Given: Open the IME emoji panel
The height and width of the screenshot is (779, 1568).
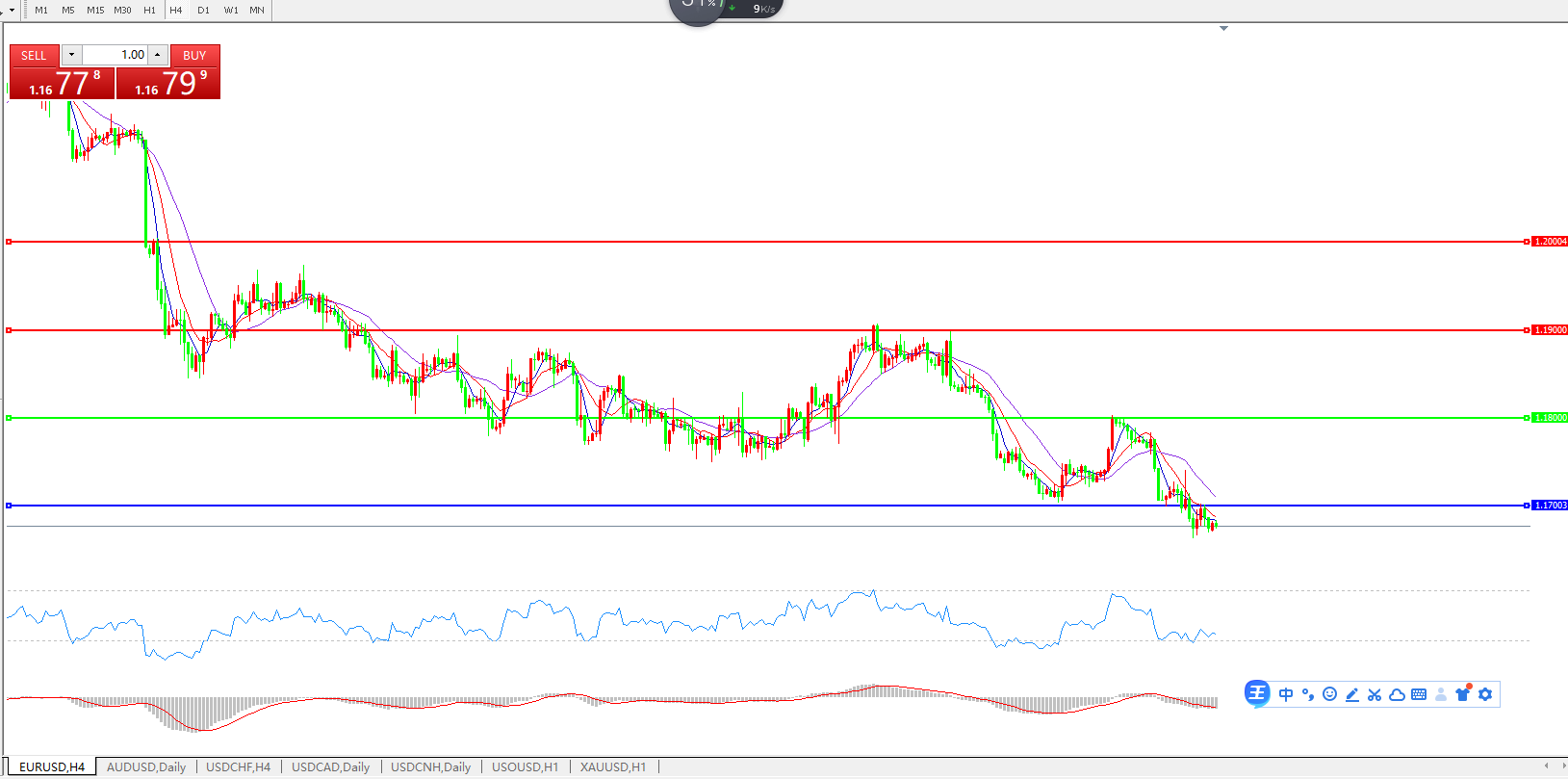Looking at the screenshot, I should tap(1329, 694).
